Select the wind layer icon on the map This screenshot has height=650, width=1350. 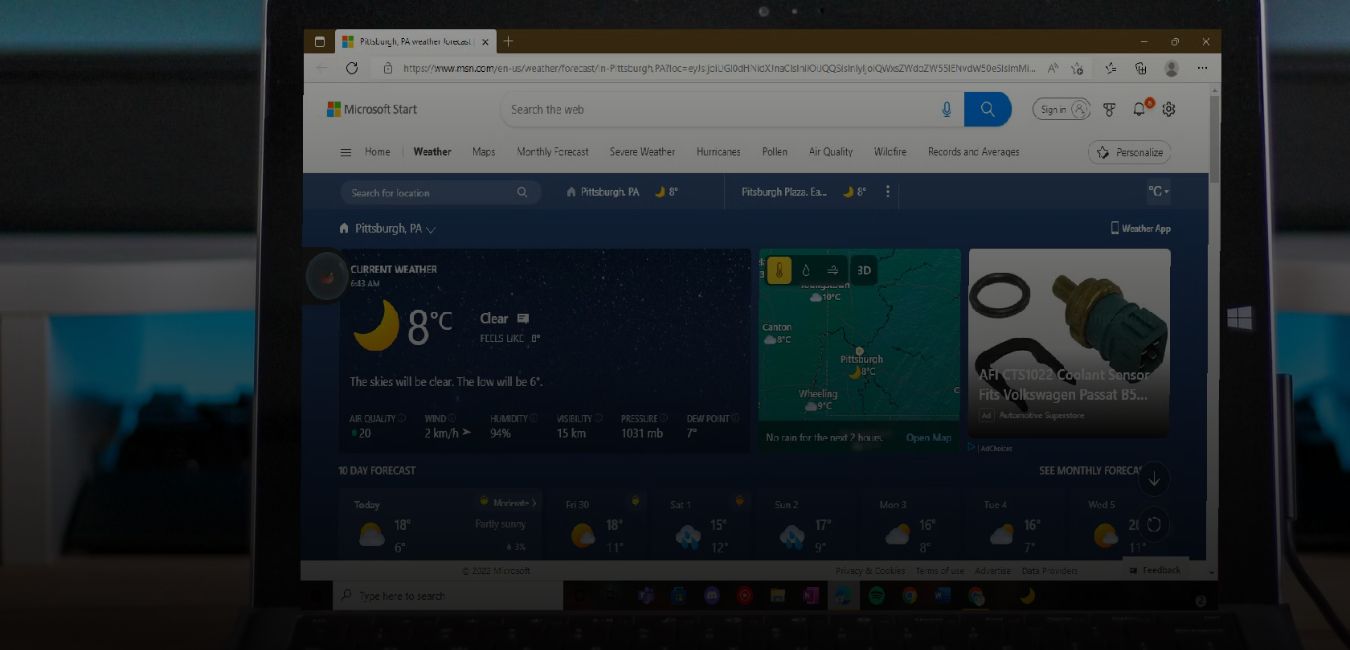832,269
